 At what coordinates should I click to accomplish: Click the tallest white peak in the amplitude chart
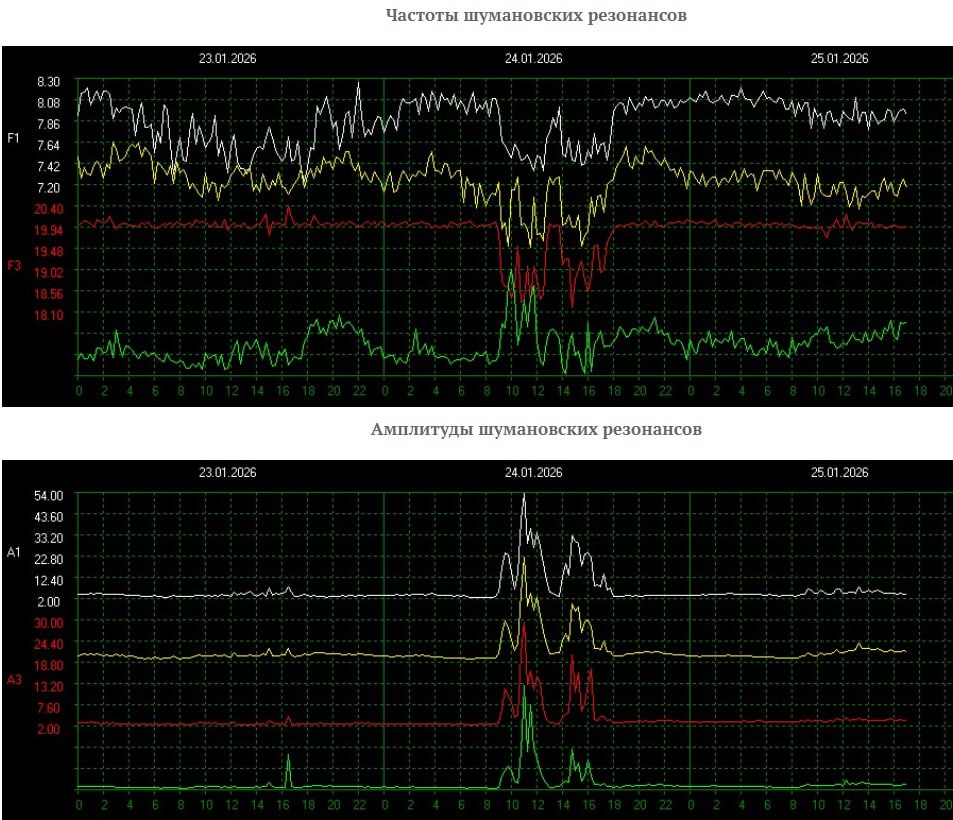click(524, 496)
